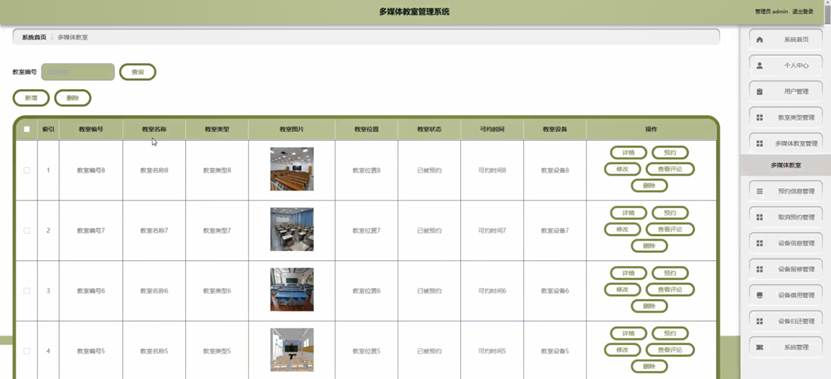Screen dimensions: 831x379
Task: Focus the 教室编号 search input field
Action: [78, 72]
